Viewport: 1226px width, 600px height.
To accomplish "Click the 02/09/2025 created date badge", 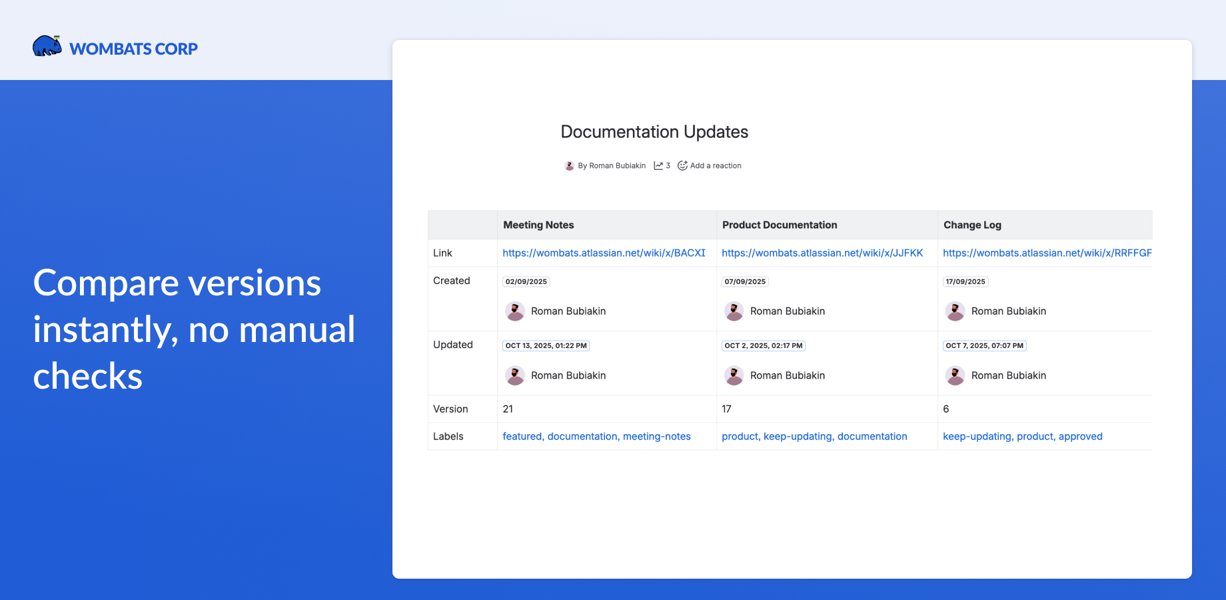I will point(526,282).
